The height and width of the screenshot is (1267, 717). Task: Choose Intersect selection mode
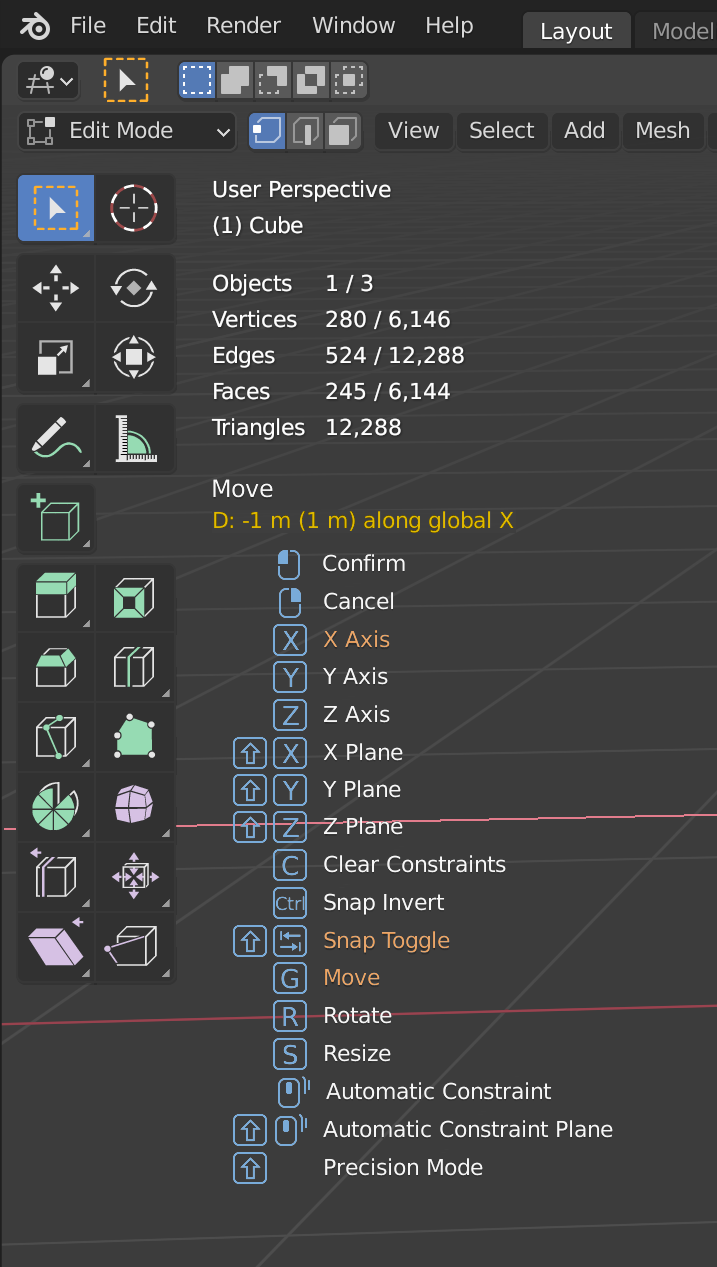[x=348, y=80]
